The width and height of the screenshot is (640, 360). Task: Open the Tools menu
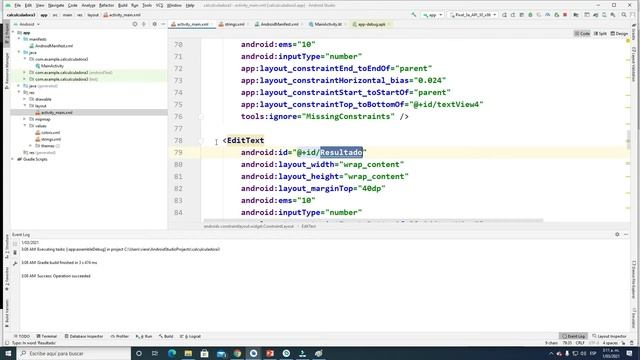tap(147, 5)
